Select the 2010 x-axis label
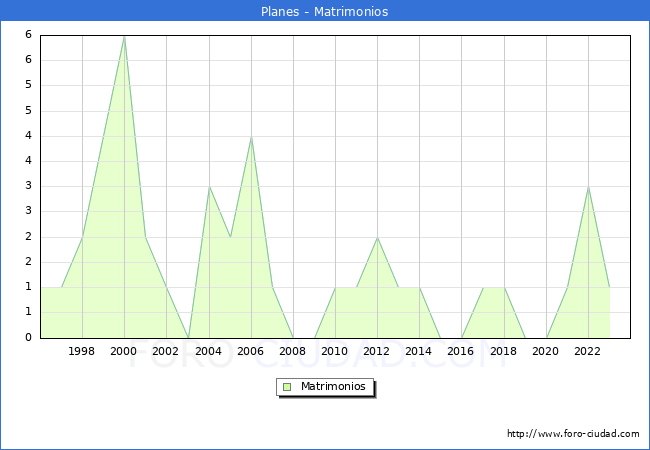Image resolution: width=650 pixels, height=450 pixels. (335, 351)
